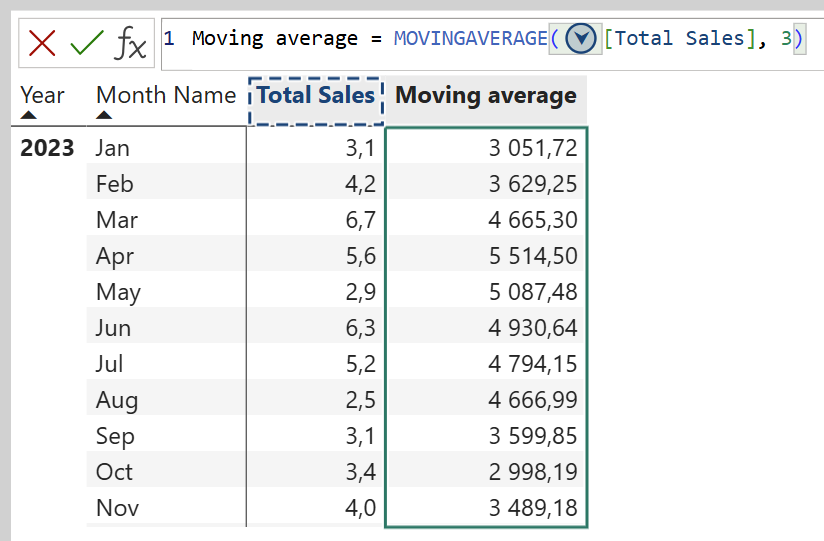Click the moving average value 4 665,30
Viewport: 824px width, 541px height.
pos(533,220)
